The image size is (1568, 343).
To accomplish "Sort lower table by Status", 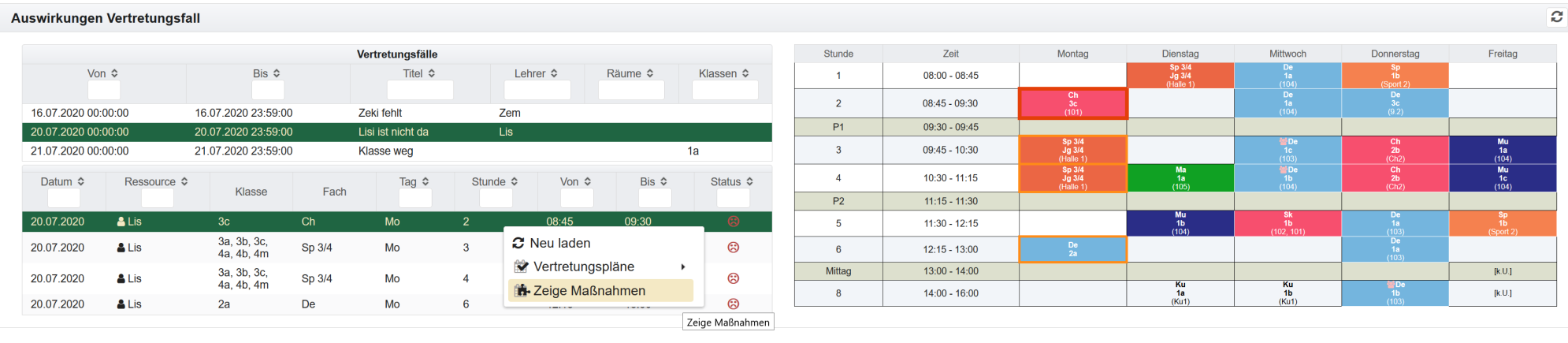I will (749, 181).
